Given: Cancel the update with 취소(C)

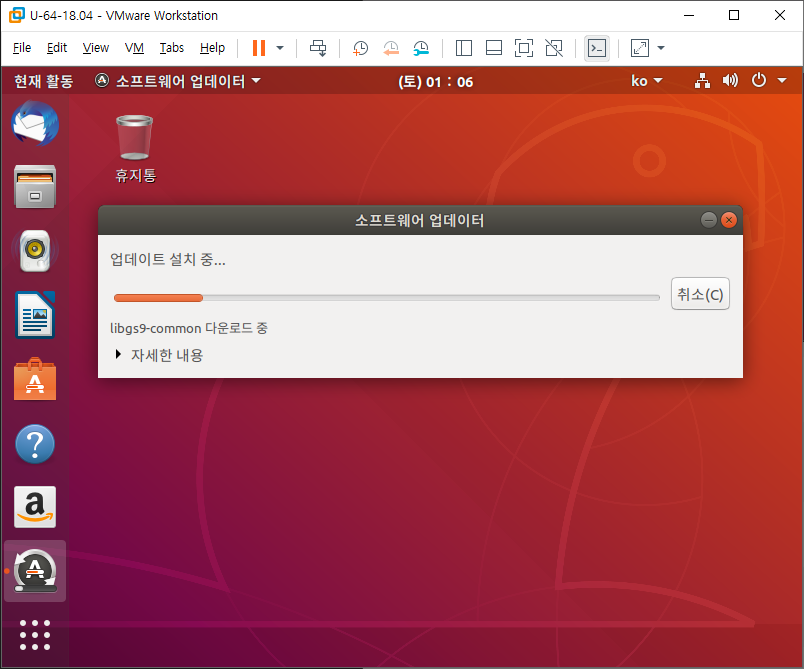Looking at the screenshot, I should (x=700, y=294).
